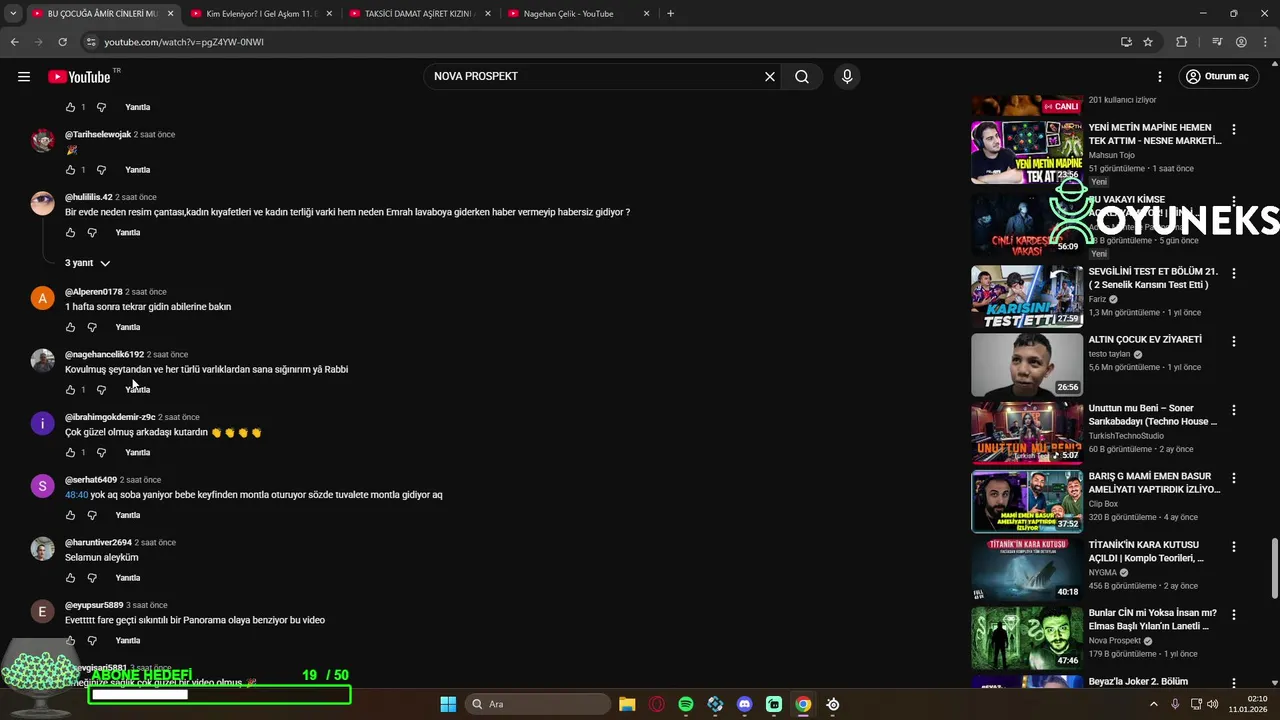
Task: Bookmark this page with the star icon
Action: click(x=1148, y=42)
